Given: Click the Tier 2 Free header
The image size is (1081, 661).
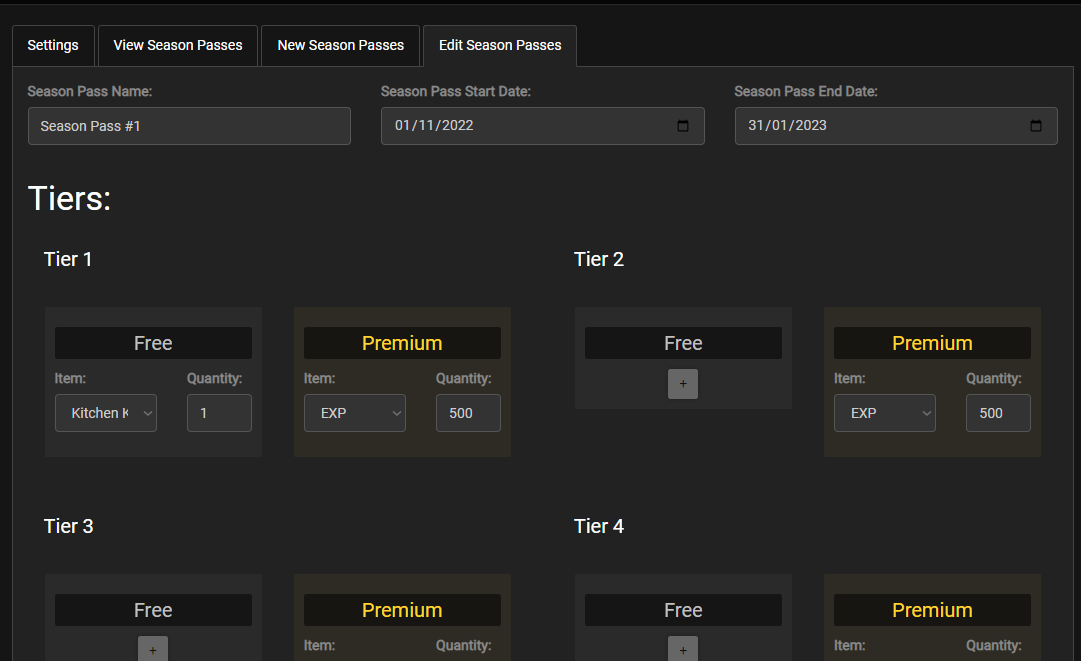Looking at the screenshot, I should pos(683,343).
